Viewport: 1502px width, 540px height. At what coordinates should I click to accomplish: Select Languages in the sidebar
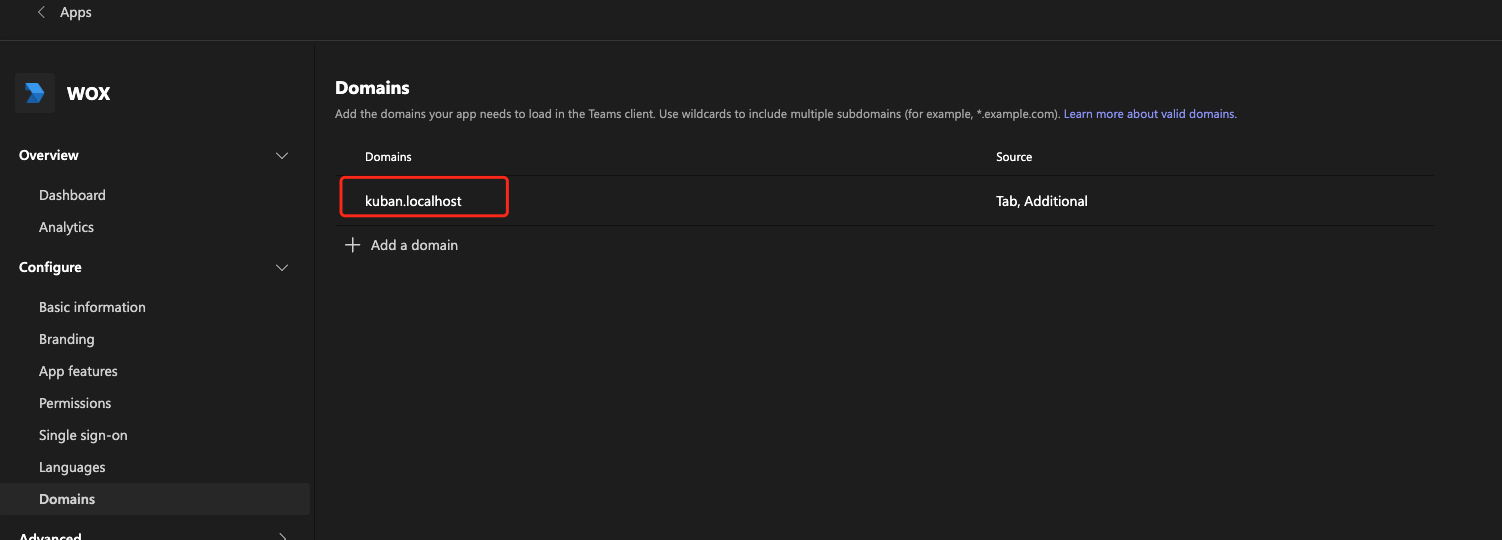tap(72, 467)
